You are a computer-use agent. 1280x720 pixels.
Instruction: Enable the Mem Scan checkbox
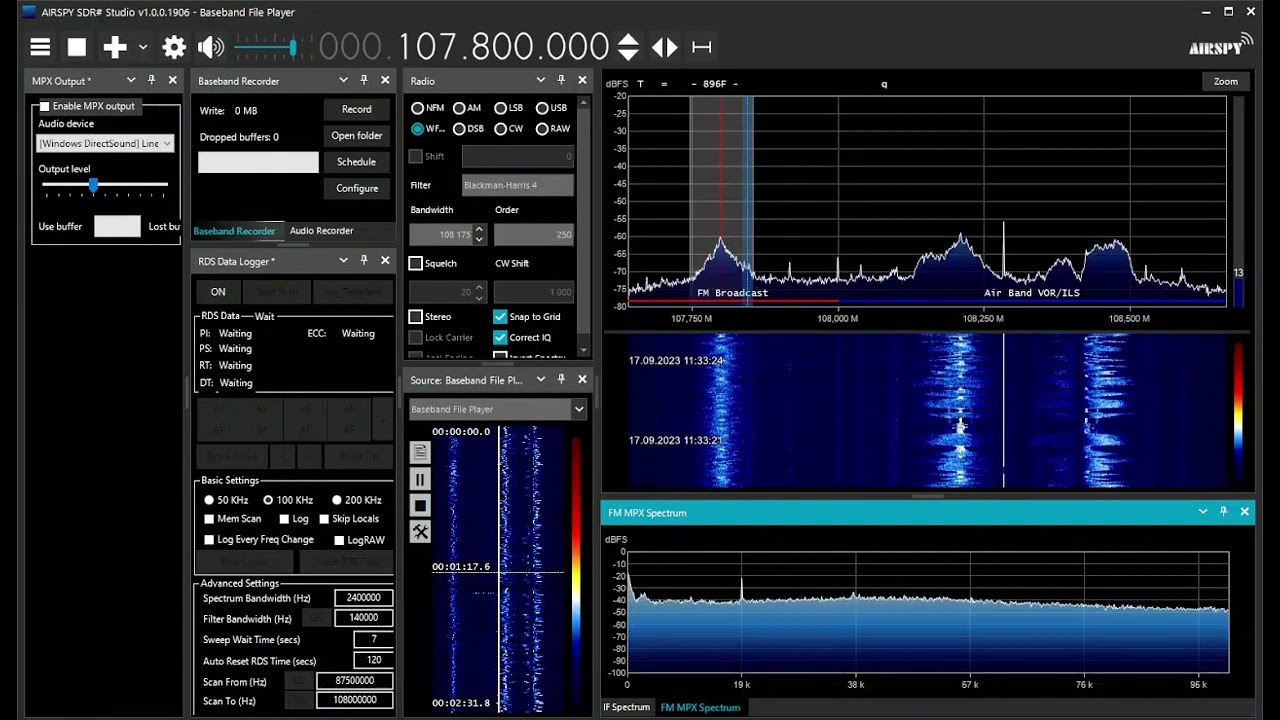(x=209, y=519)
